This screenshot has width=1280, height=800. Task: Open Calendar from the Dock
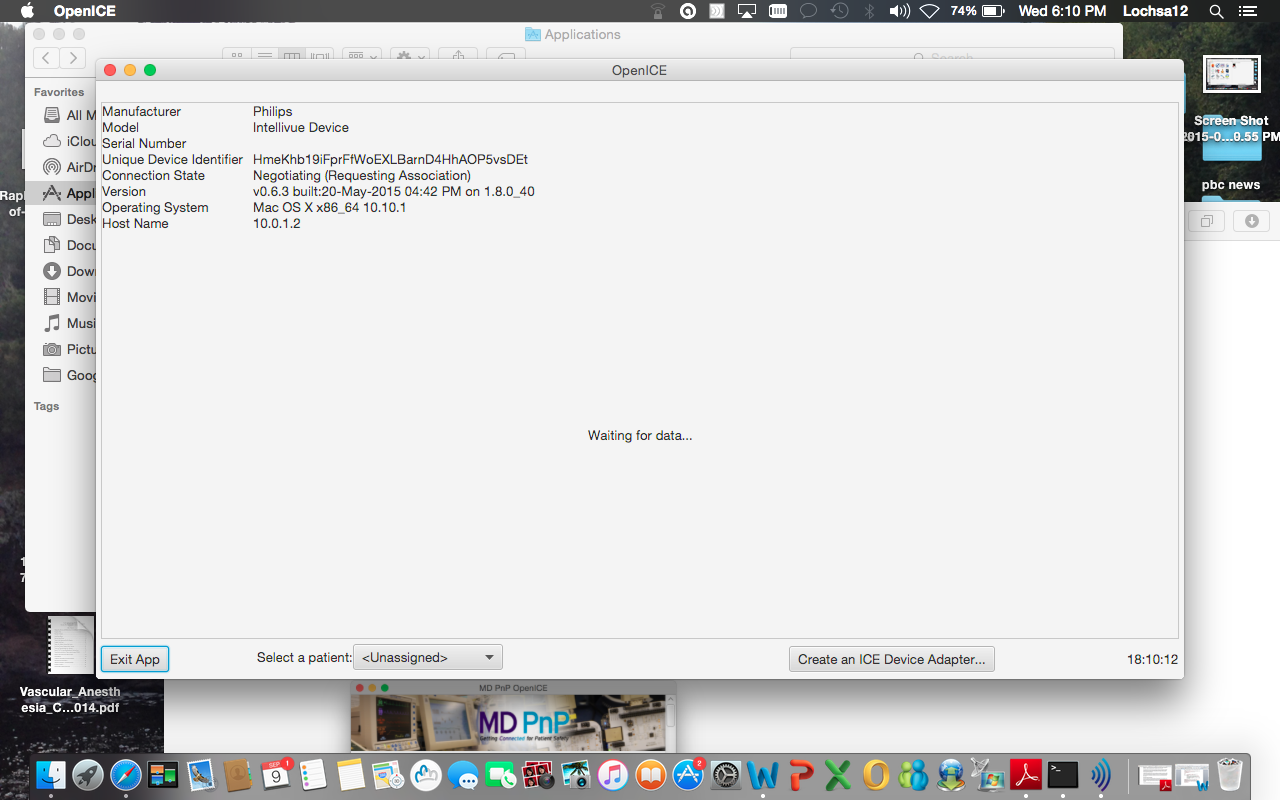tap(275, 774)
